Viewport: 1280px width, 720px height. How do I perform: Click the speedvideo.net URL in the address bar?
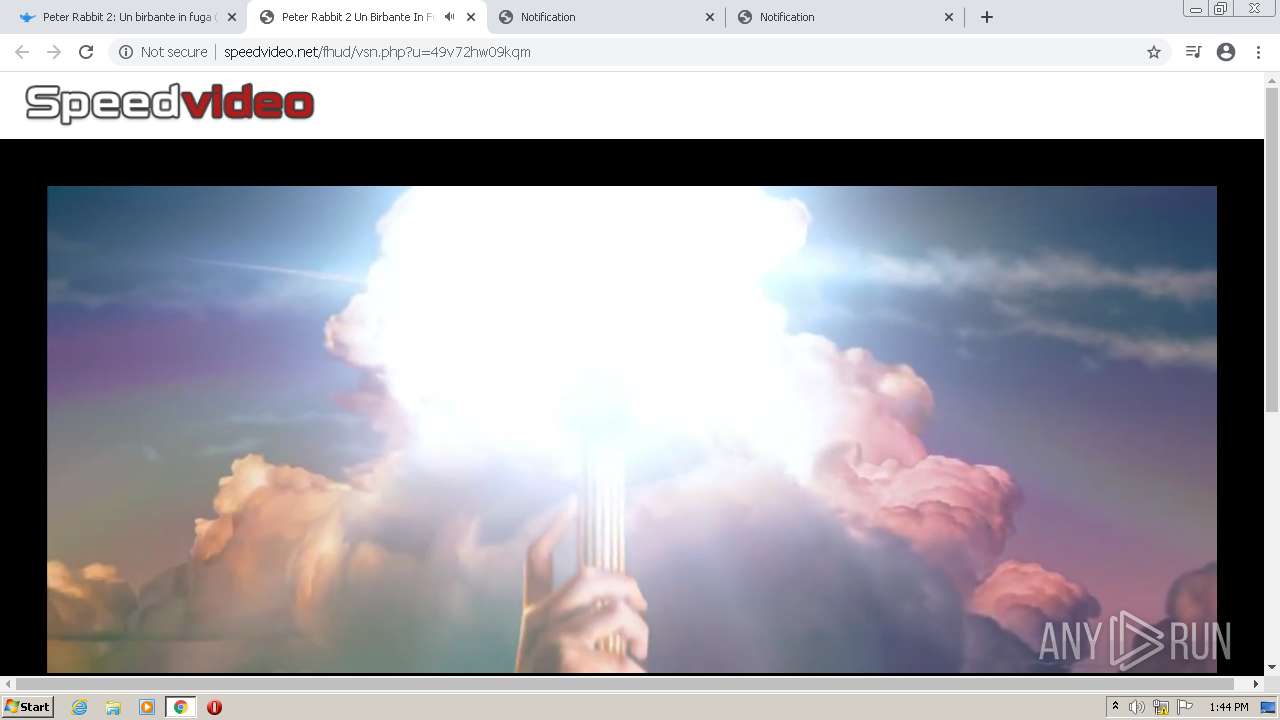(x=377, y=52)
